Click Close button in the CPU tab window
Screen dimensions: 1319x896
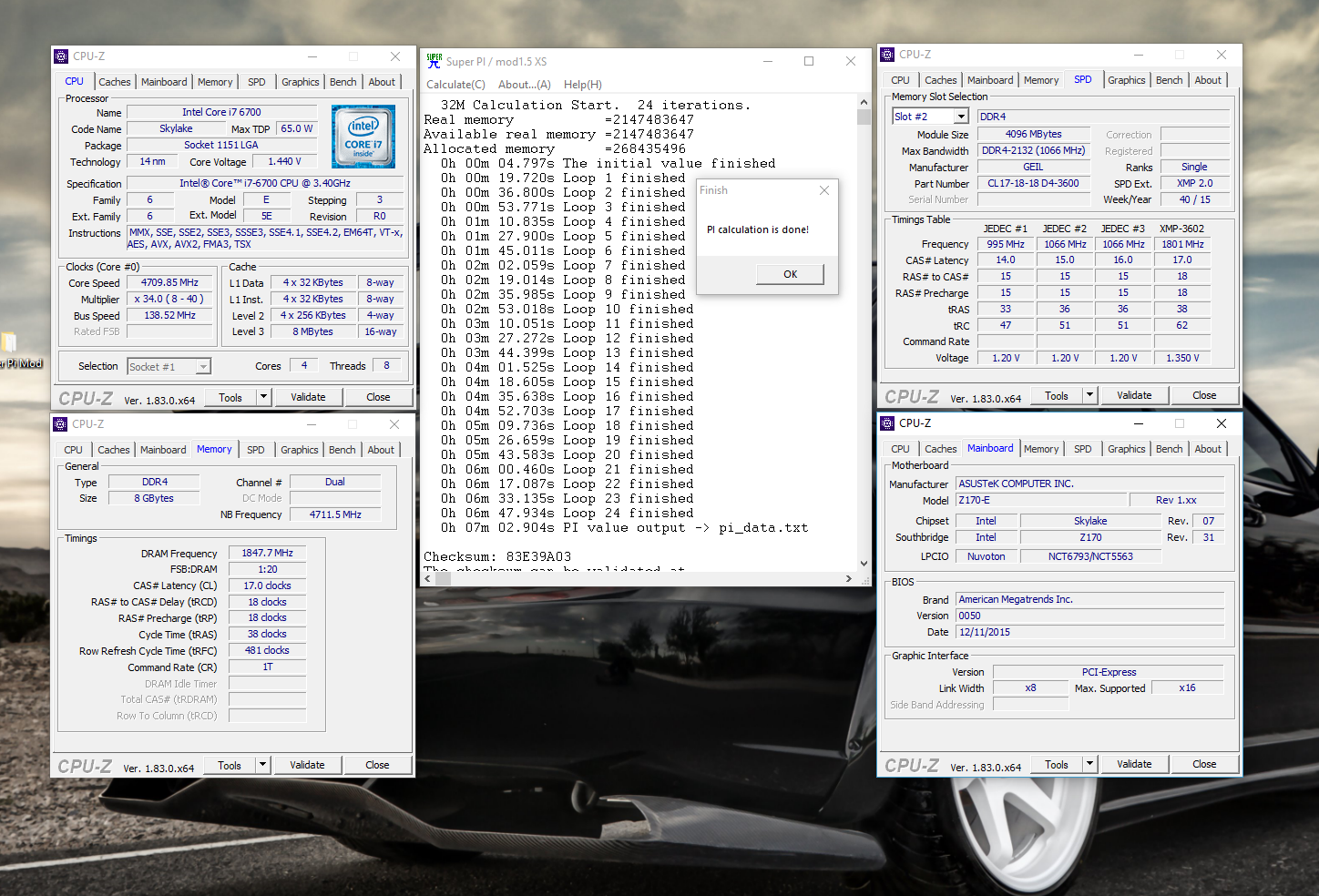tap(378, 397)
